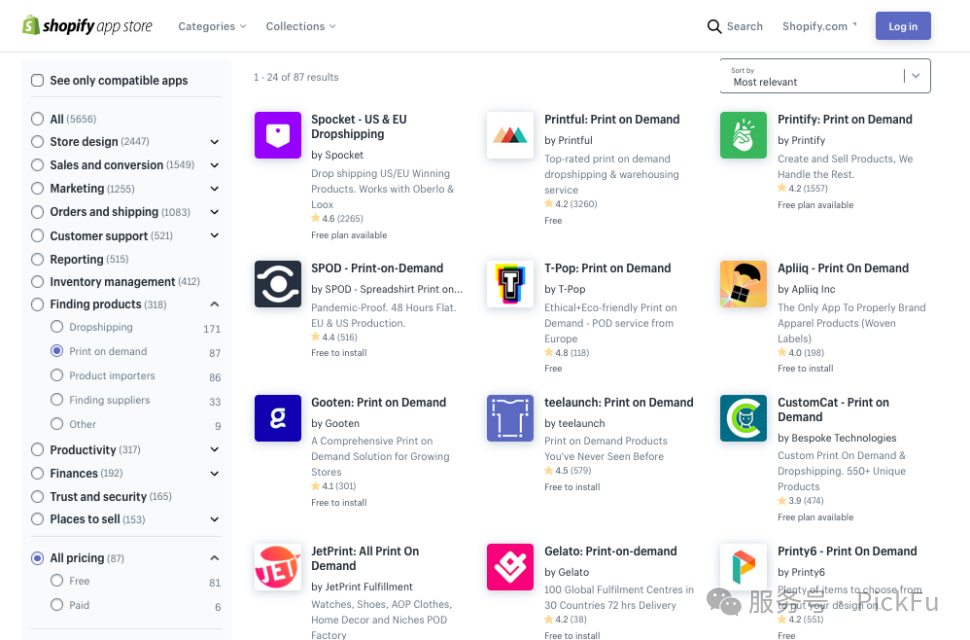Open Spocket - US & EU Dropshipping title
Viewport: 970px width, 640px height.
coord(359,127)
